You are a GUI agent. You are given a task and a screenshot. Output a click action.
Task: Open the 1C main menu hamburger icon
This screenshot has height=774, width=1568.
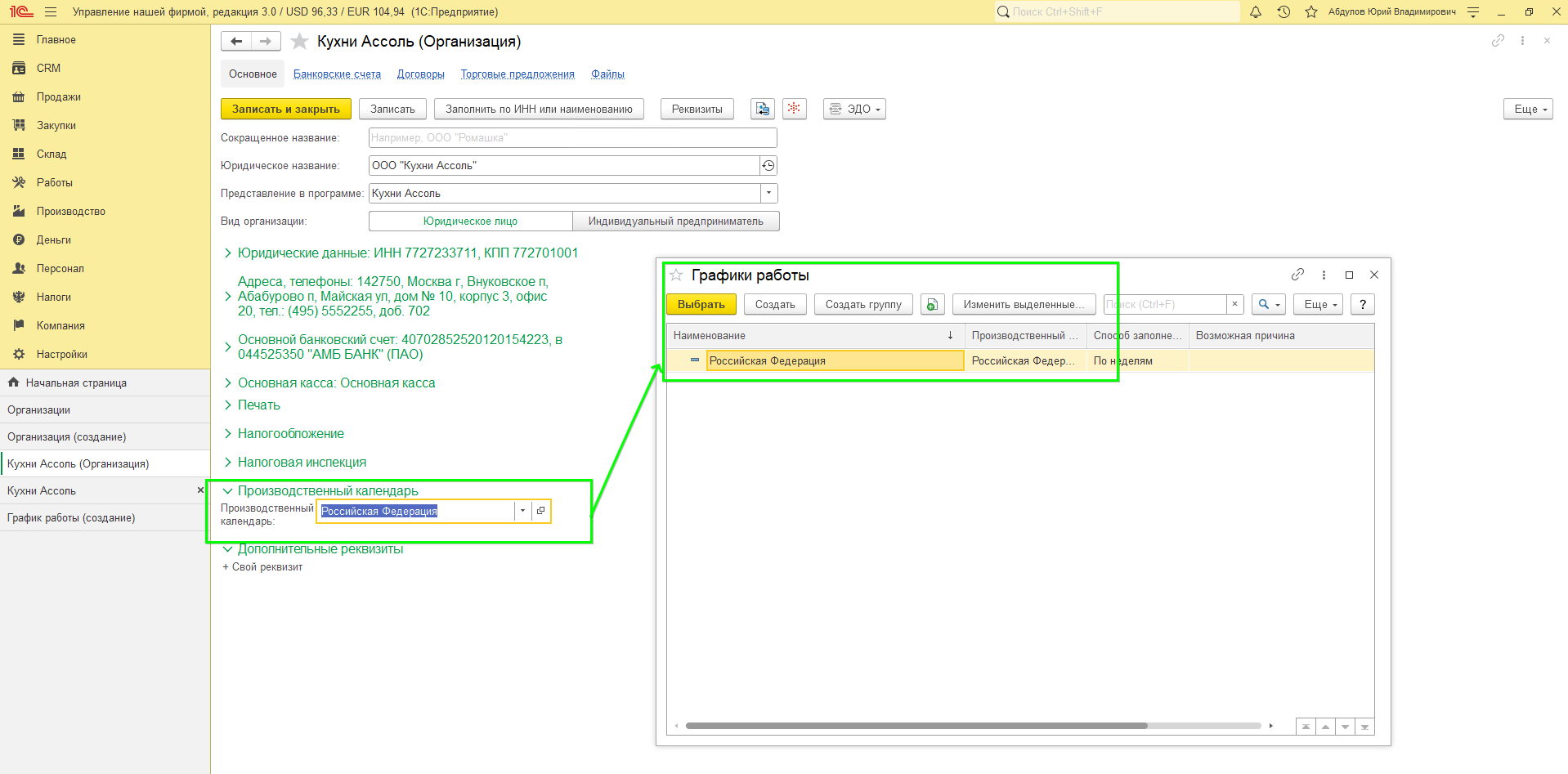coord(51,12)
